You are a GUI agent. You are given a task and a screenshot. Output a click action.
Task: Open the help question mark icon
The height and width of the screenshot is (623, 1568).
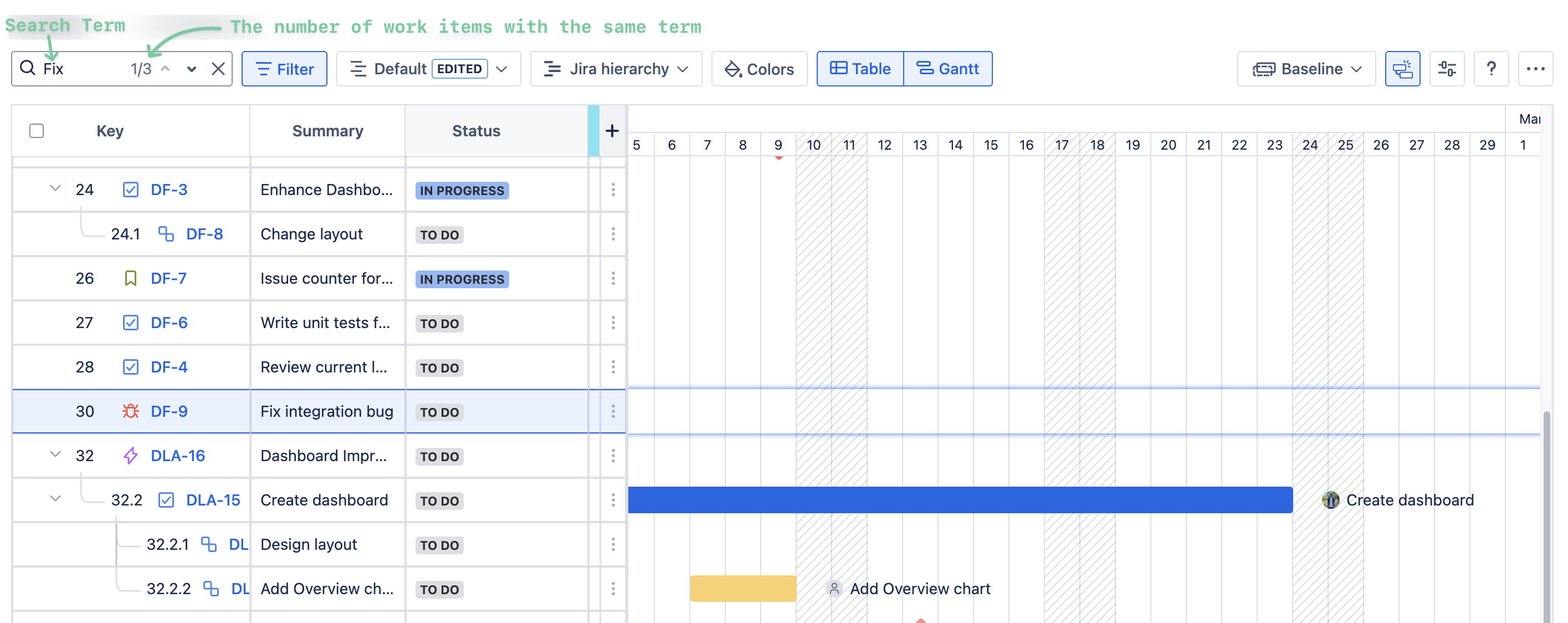pyautogui.click(x=1490, y=69)
